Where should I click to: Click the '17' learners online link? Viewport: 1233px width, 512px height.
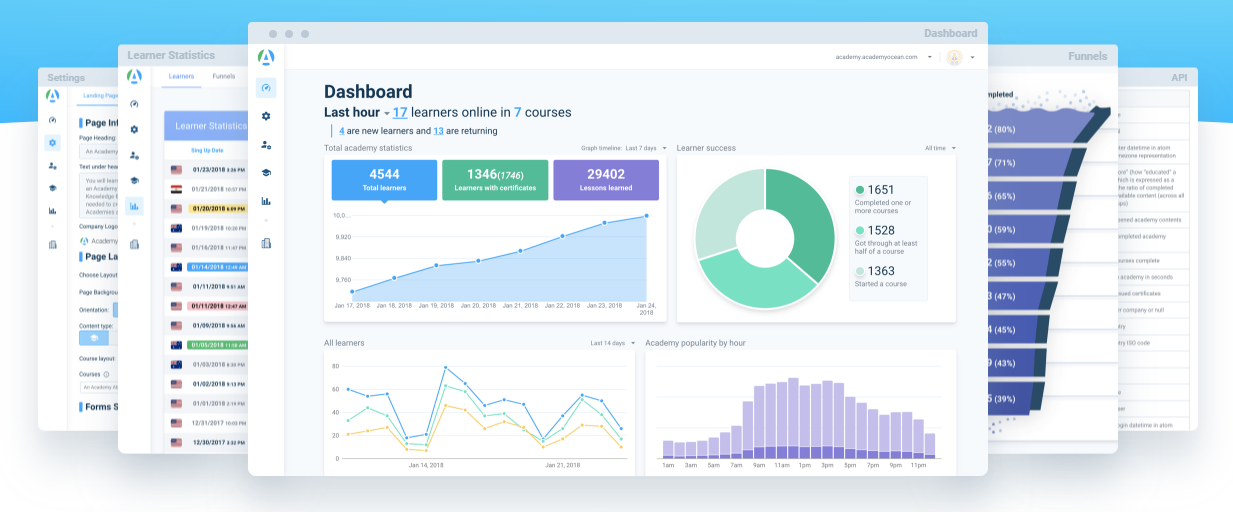pyautogui.click(x=400, y=113)
